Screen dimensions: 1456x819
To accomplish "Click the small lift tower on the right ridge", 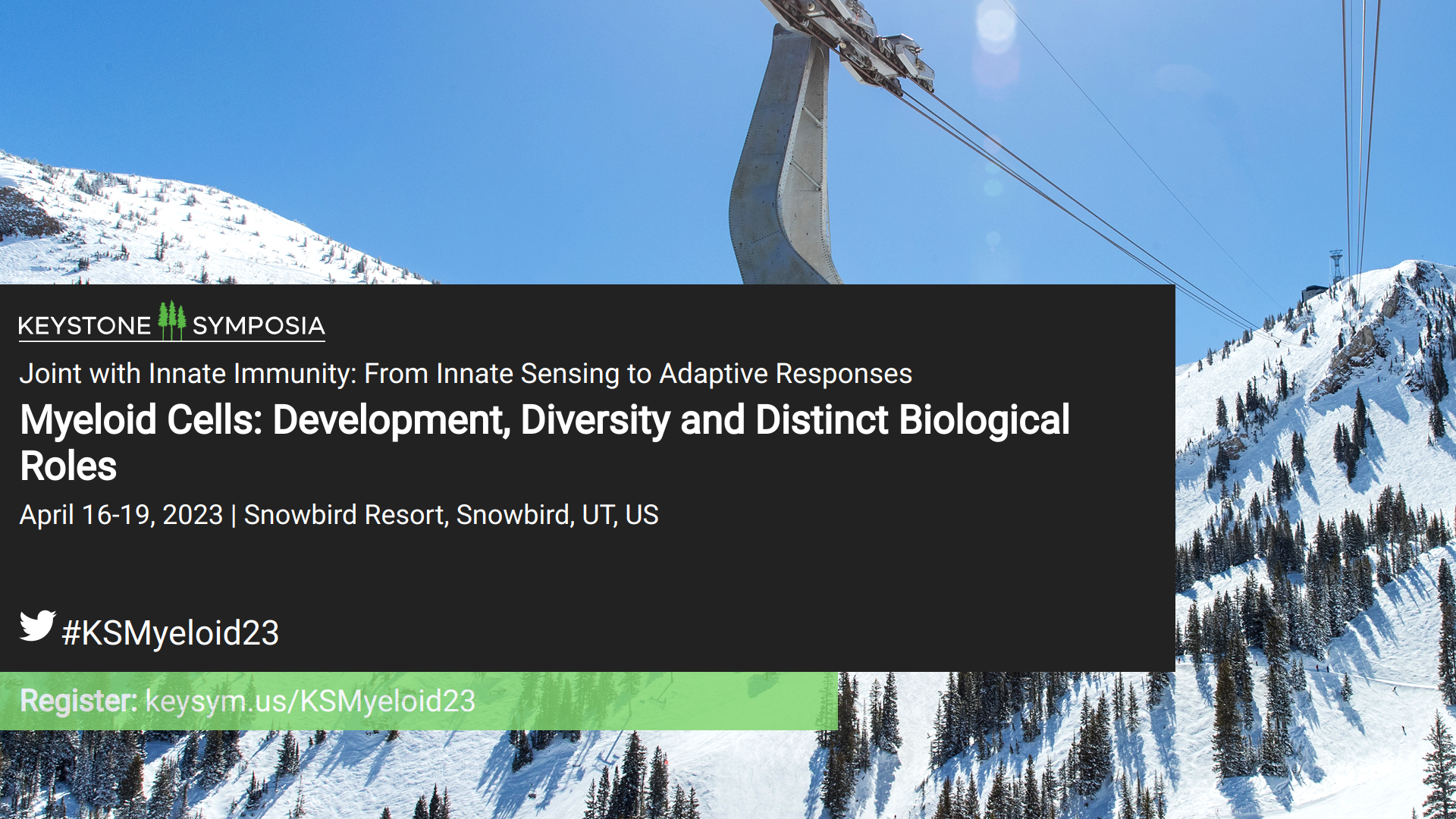I will 1336,265.
